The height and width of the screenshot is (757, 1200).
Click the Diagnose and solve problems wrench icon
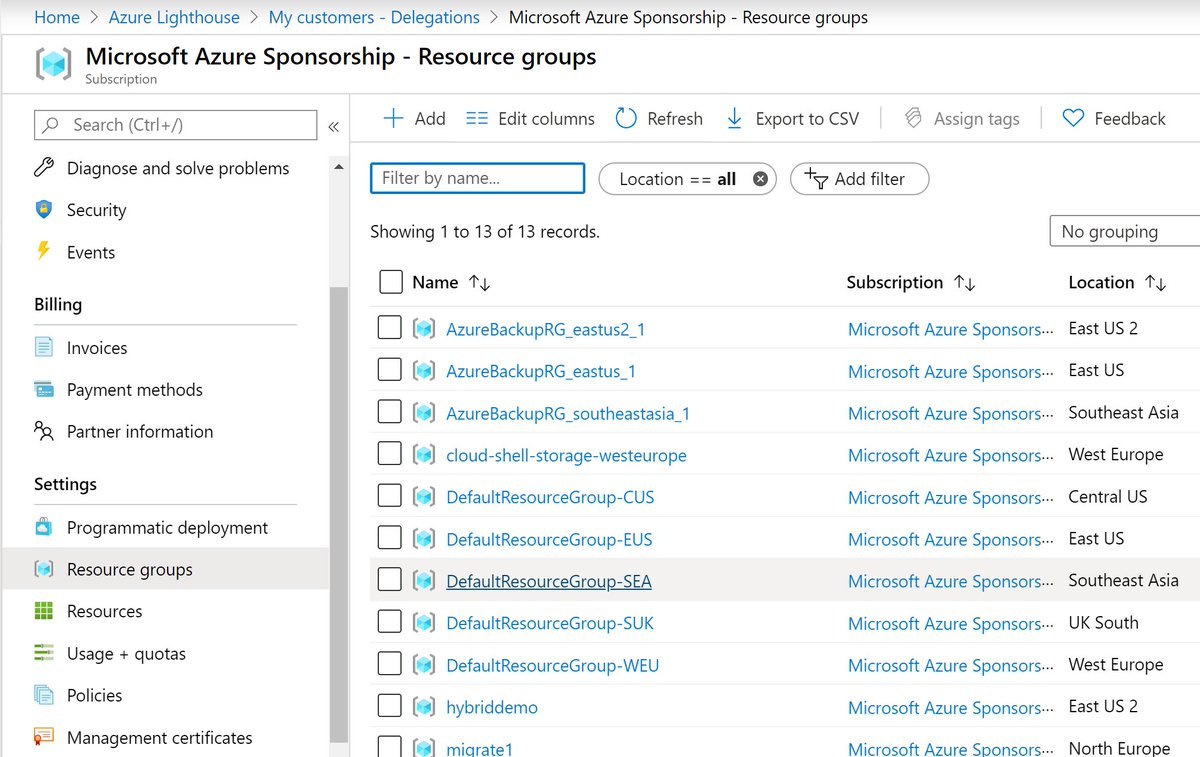tap(43, 168)
